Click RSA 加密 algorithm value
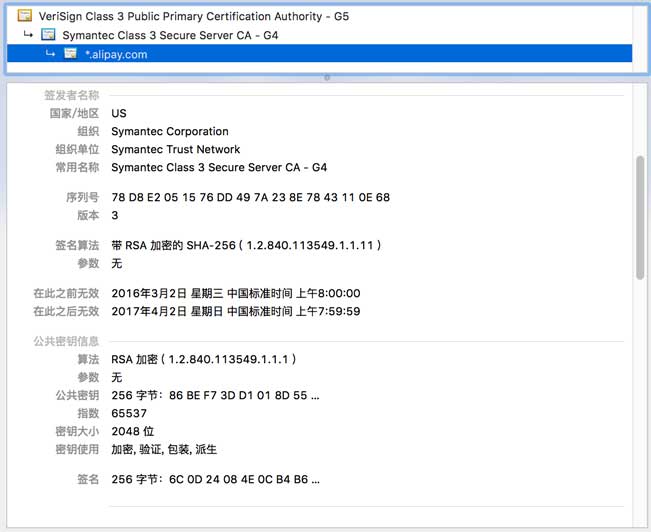The image size is (651, 532). click(204, 359)
